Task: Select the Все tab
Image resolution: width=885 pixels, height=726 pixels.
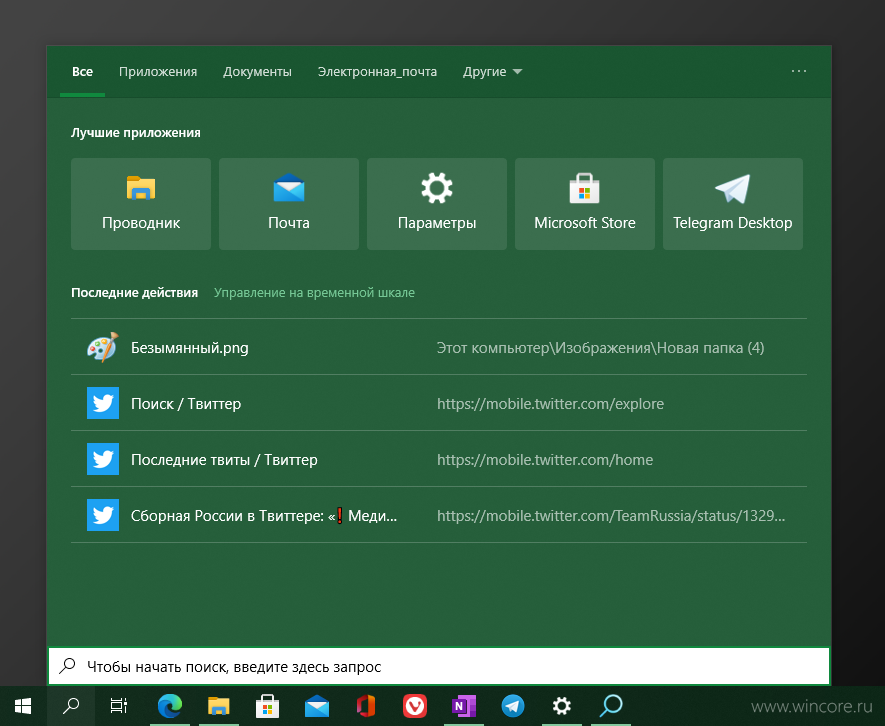Action: (82, 72)
